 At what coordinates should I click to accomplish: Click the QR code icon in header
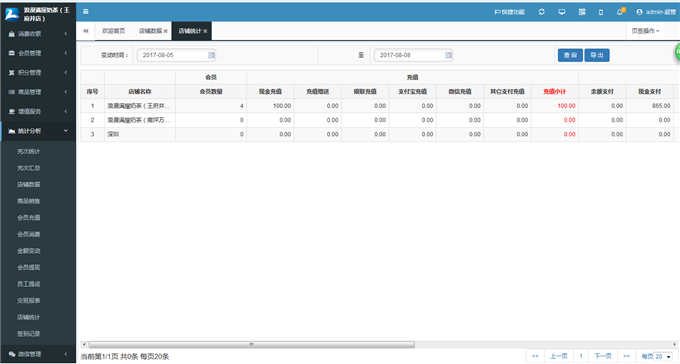pyautogui.click(x=582, y=12)
